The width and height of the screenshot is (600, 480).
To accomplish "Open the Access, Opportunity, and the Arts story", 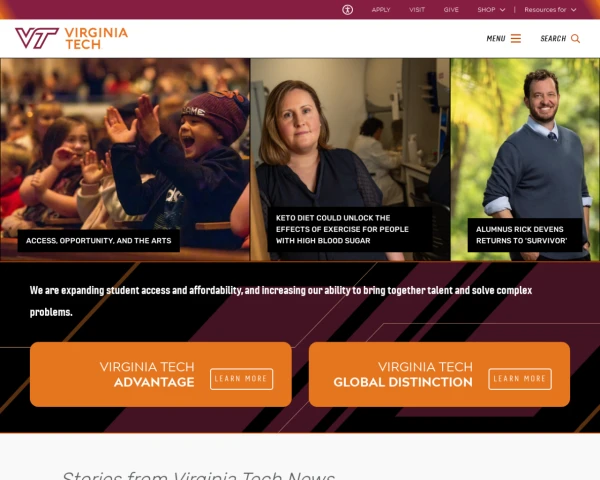I will point(98,241).
